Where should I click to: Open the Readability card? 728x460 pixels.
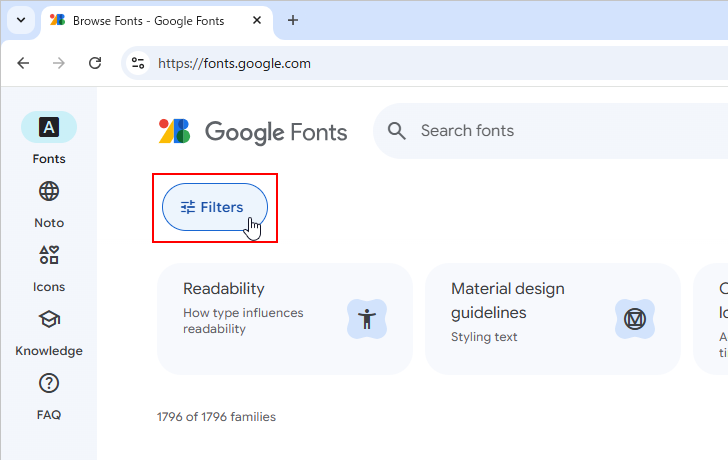coord(285,319)
